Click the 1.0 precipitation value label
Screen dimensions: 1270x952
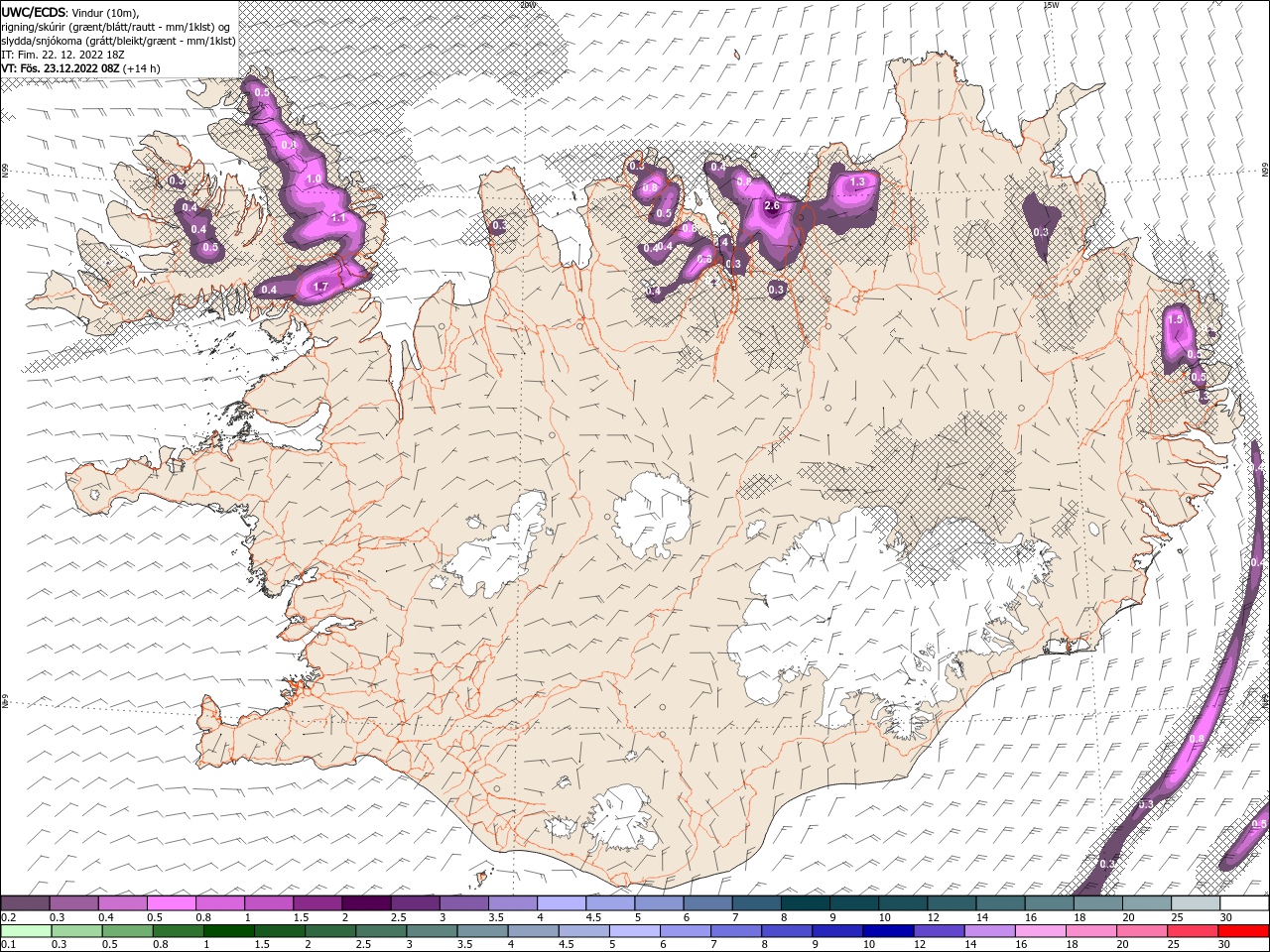pyautogui.click(x=315, y=178)
